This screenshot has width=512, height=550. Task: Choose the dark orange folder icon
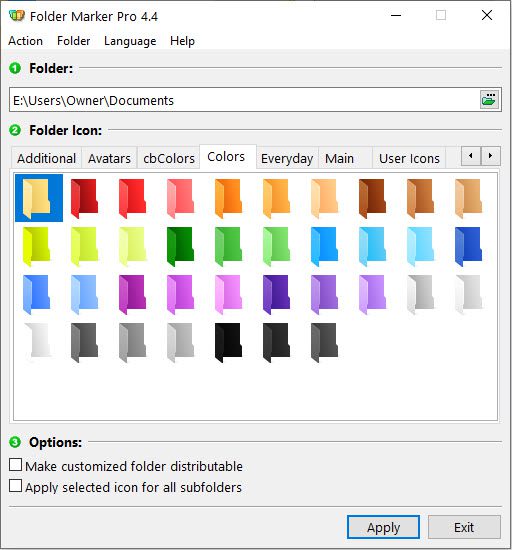(x=228, y=198)
